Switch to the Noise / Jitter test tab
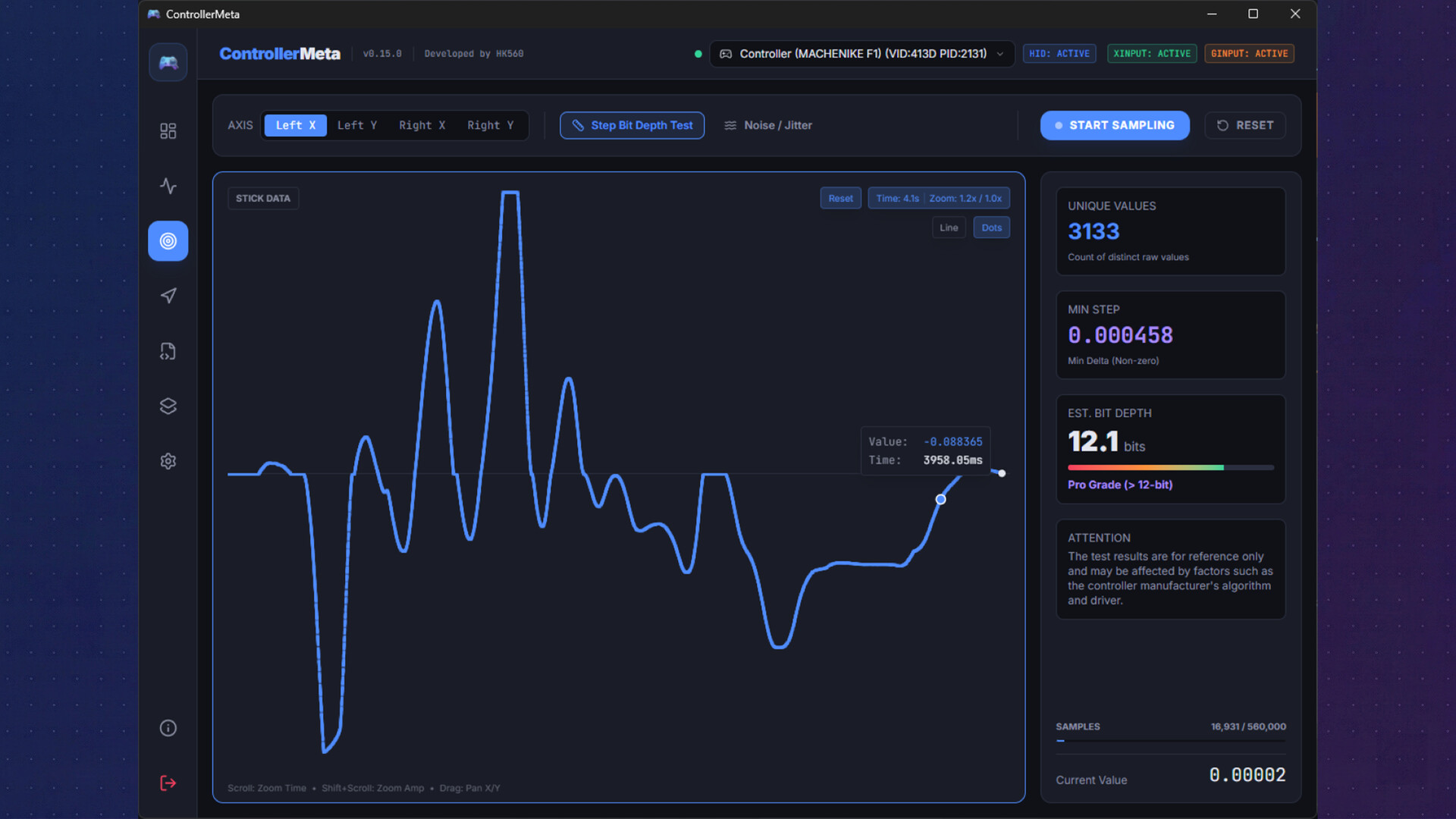Screen dimensions: 1456x819 [x=768, y=125]
